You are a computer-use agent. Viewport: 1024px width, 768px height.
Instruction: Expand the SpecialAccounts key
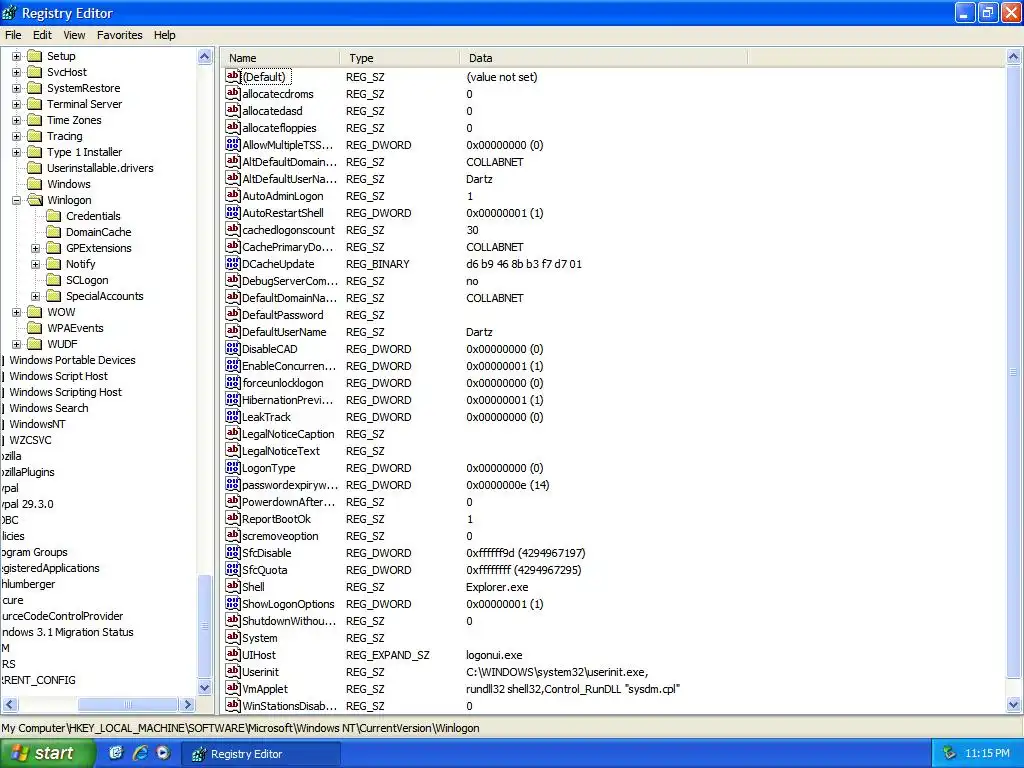(35, 296)
